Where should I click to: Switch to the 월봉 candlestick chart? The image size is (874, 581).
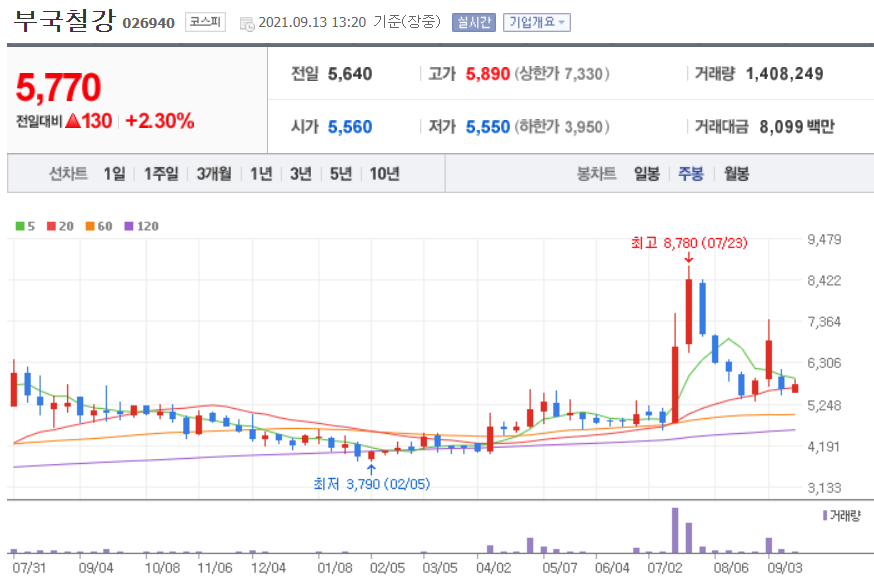736,174
